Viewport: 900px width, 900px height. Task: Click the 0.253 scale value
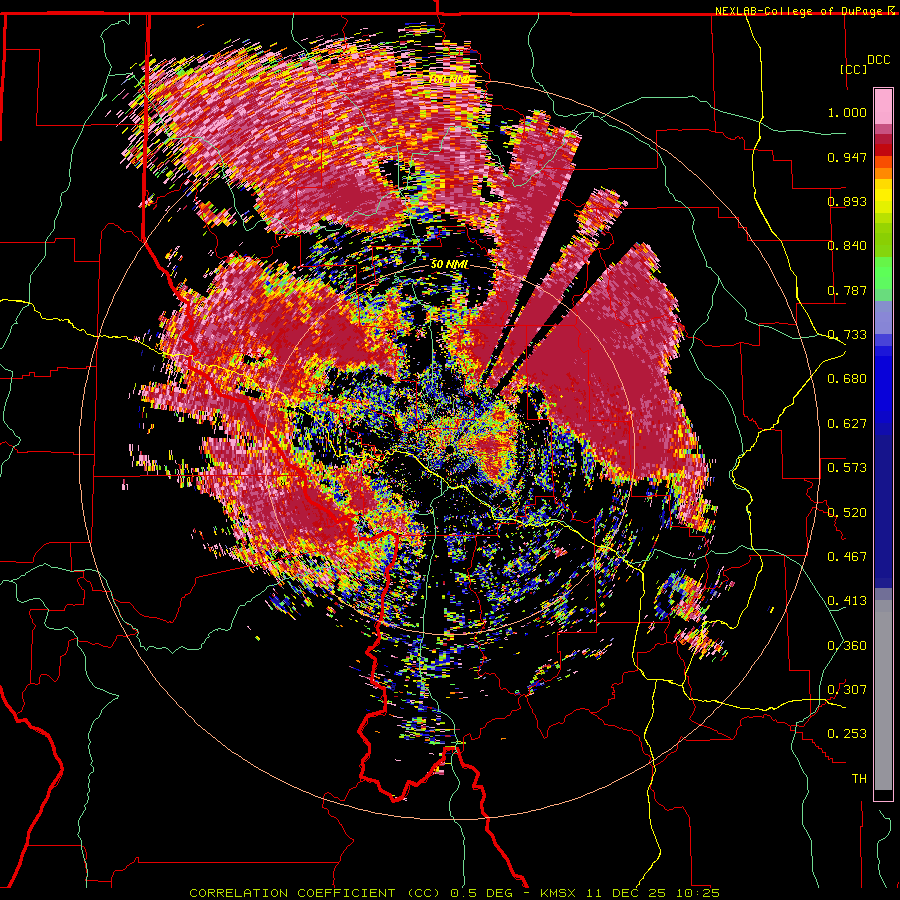coord(847,734)
